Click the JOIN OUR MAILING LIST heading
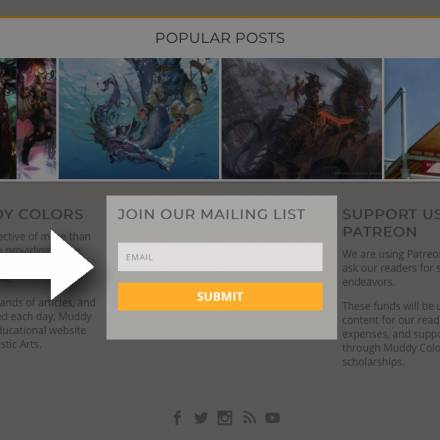The height and width of the screenshot is (440, 440). [211, 214]
